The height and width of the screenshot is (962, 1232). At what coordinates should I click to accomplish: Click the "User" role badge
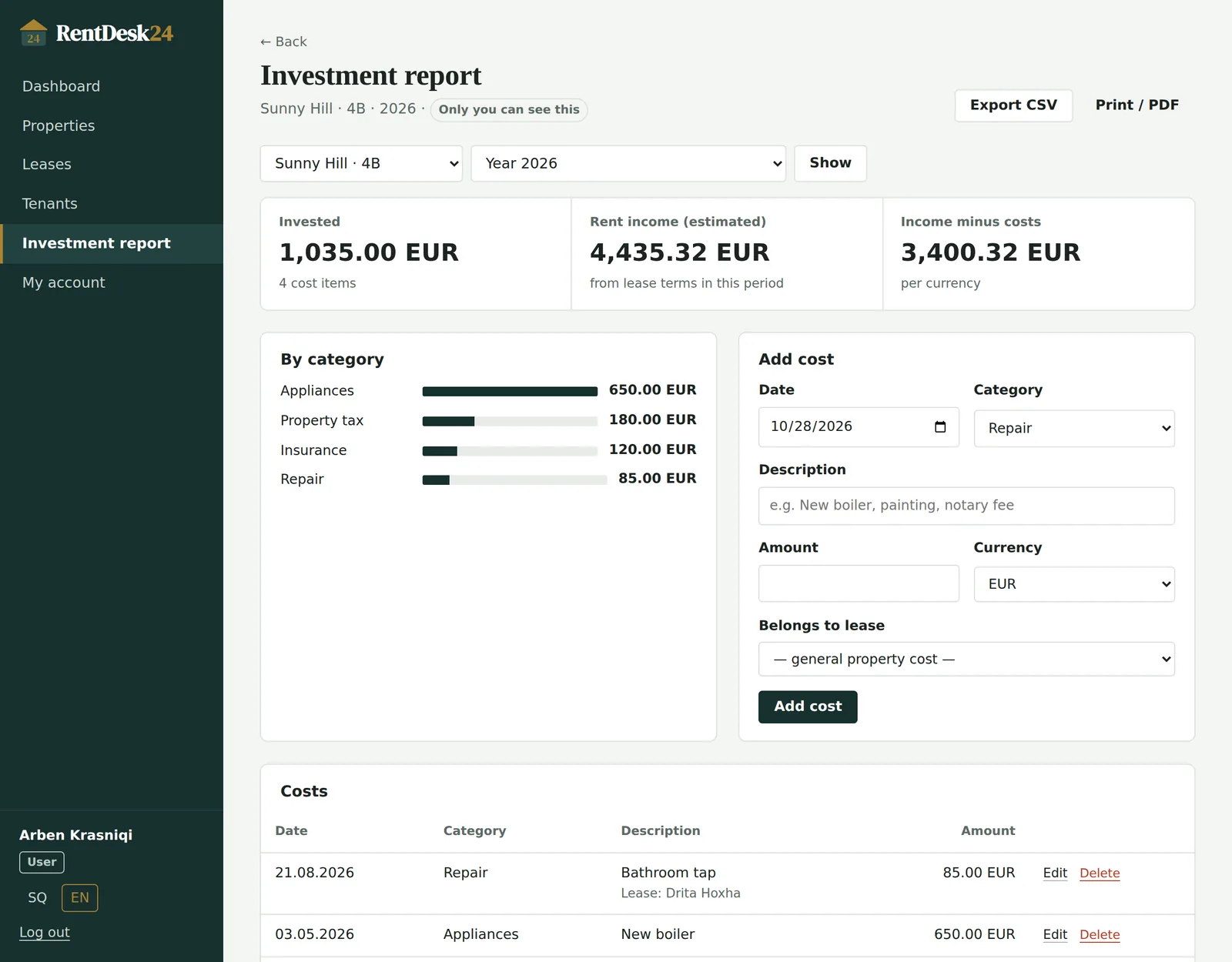(42, 863)
